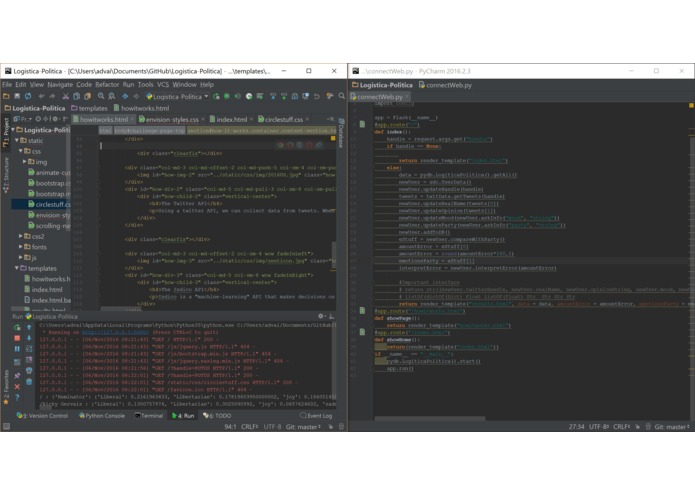
Task: Open the Navigate menu
Action: pyautogui.click(x=60, y=85)
